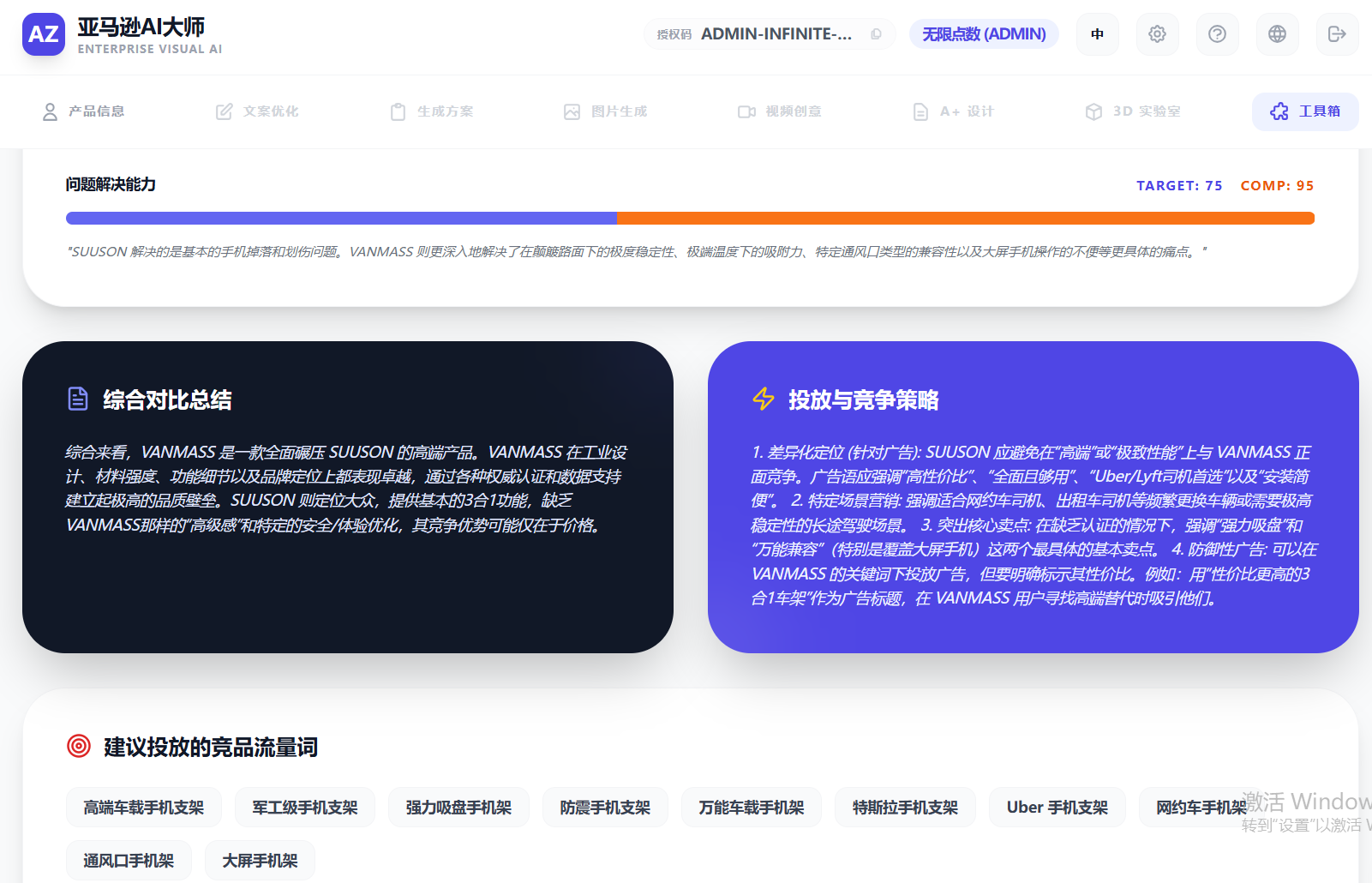Screen dimensions: 1372x883
Task: Click the Uber 手机支架 keyword tag
Action: click(1057, 808)
